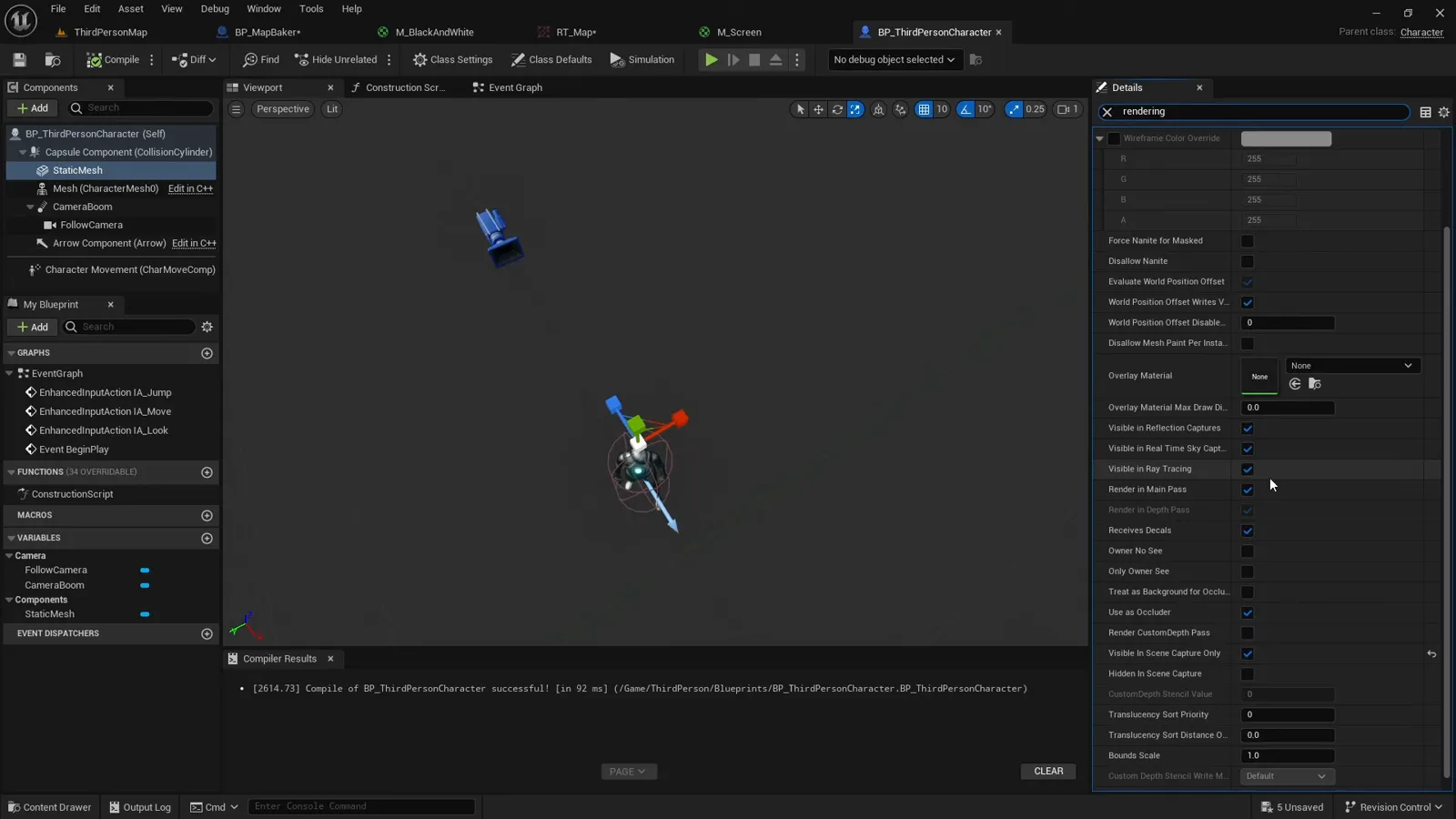Screen dimensions: 1456x819
Task: Open the property matrix table icon in Details
Action: [1425, 112]
